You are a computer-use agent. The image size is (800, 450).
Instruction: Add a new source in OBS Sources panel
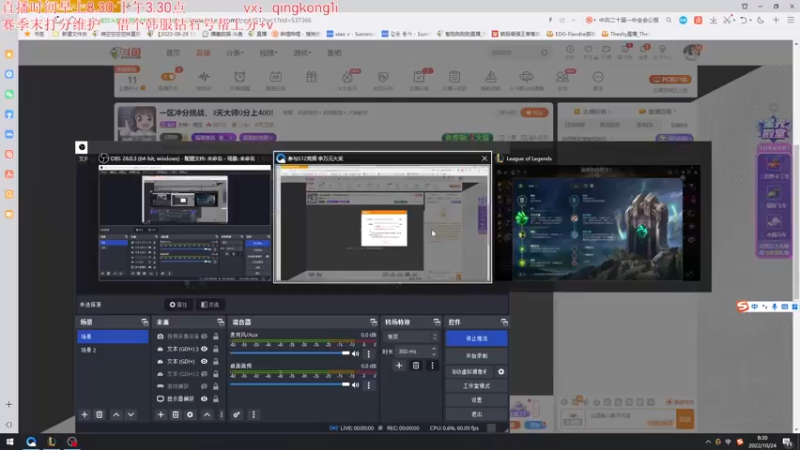(161, 415)
